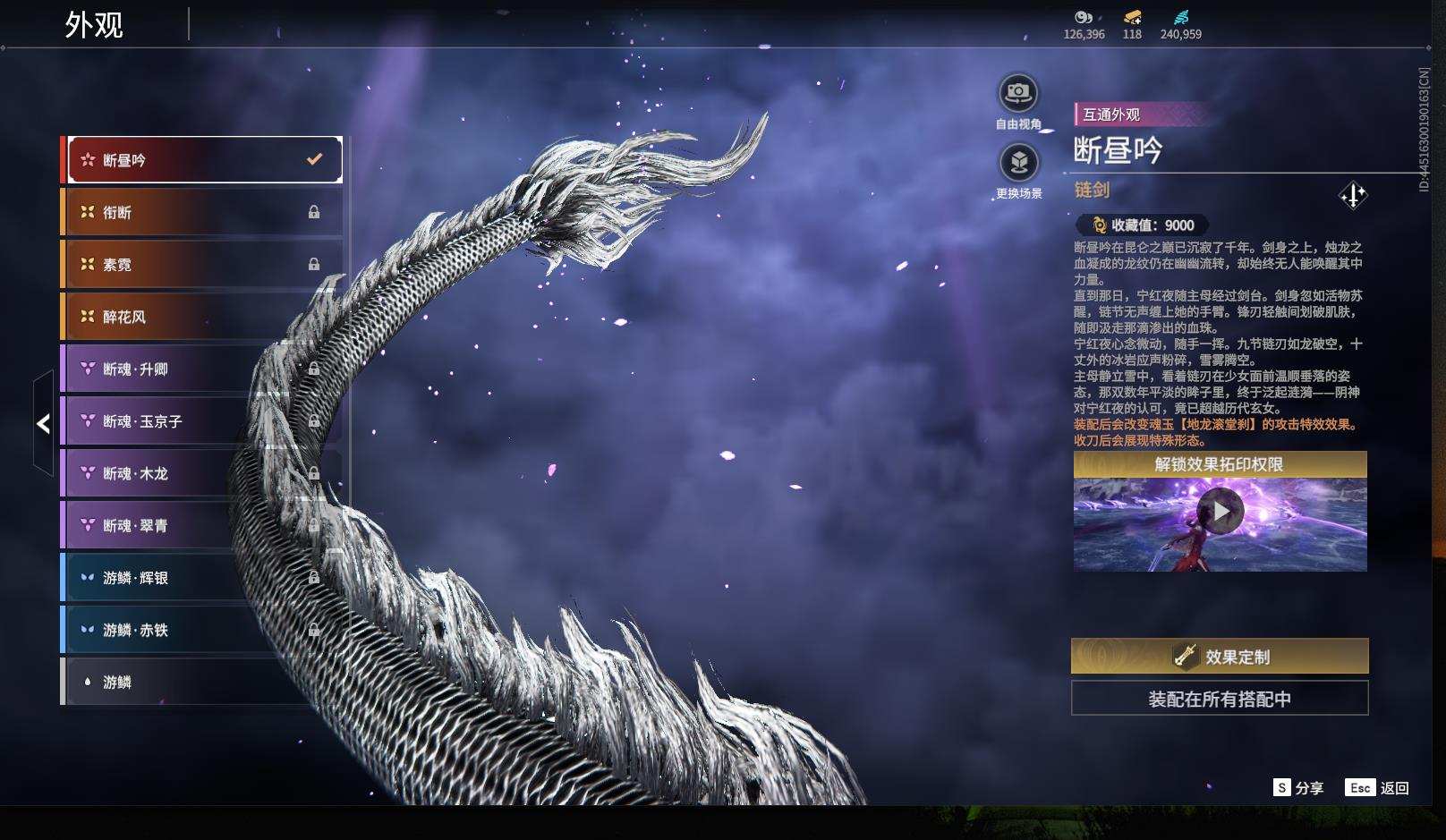Select the 衔断 skin row
1446x840 pixels.
point(202,212)
